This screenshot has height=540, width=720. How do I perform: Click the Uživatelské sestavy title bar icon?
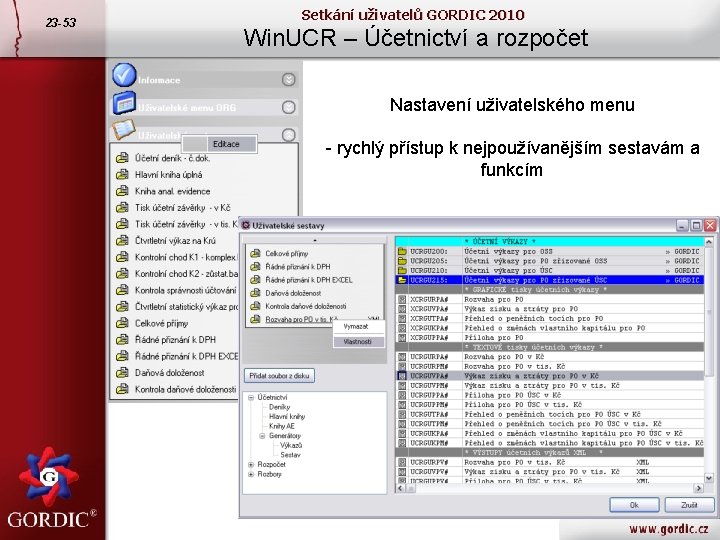coord(246,225)
